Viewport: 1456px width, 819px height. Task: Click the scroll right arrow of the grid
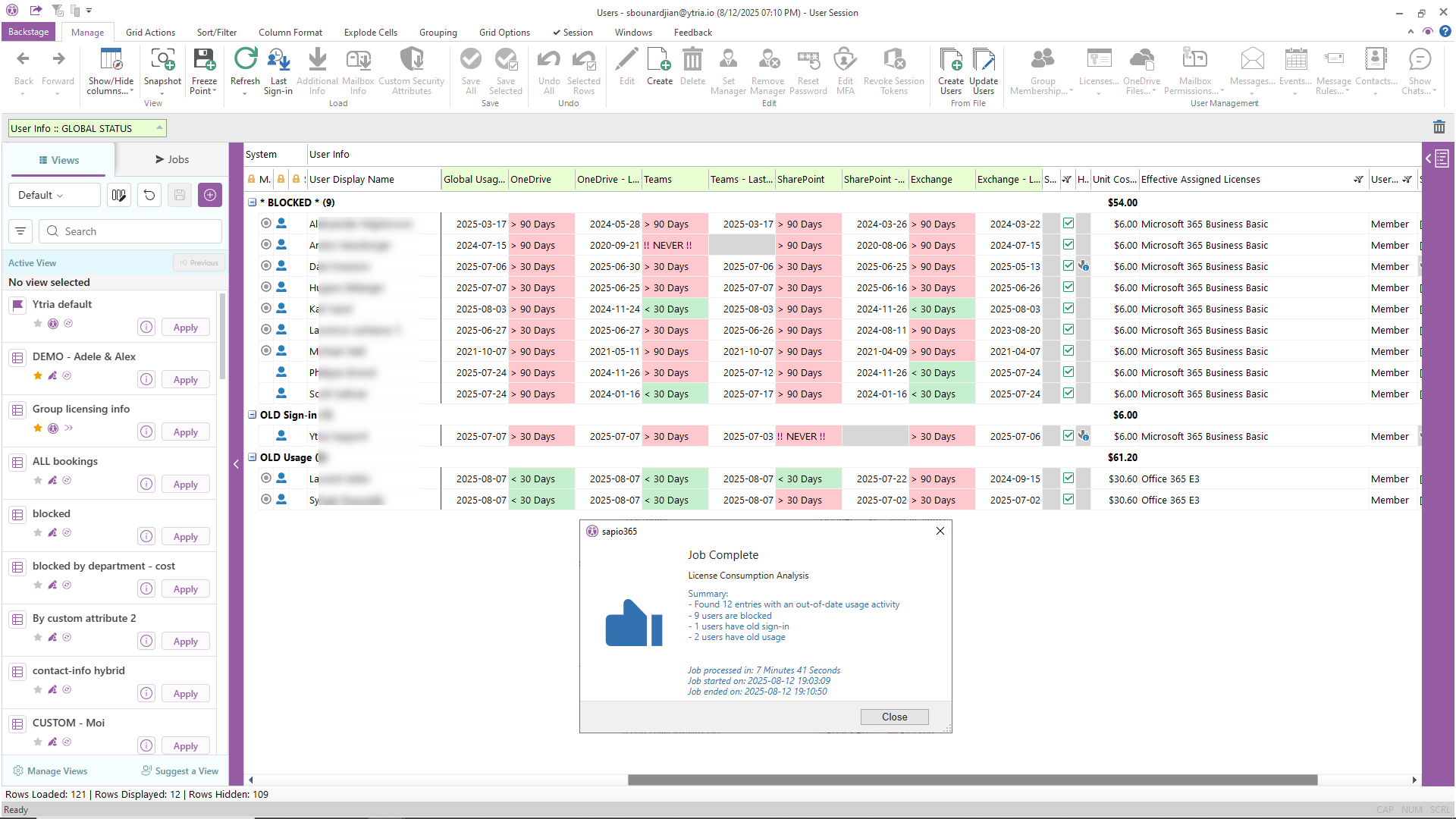point(1414,780)
